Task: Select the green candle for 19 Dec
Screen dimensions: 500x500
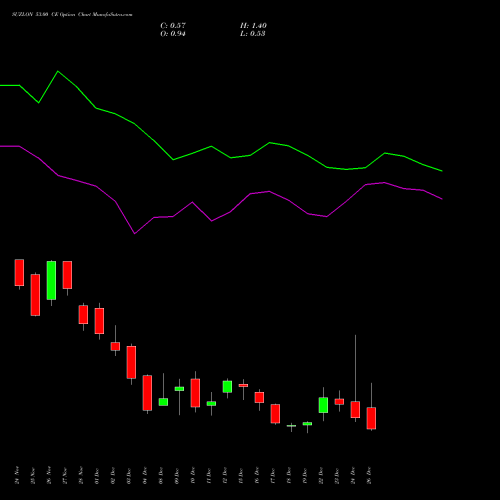Action: pyautogui.click(x=307, y=424)
